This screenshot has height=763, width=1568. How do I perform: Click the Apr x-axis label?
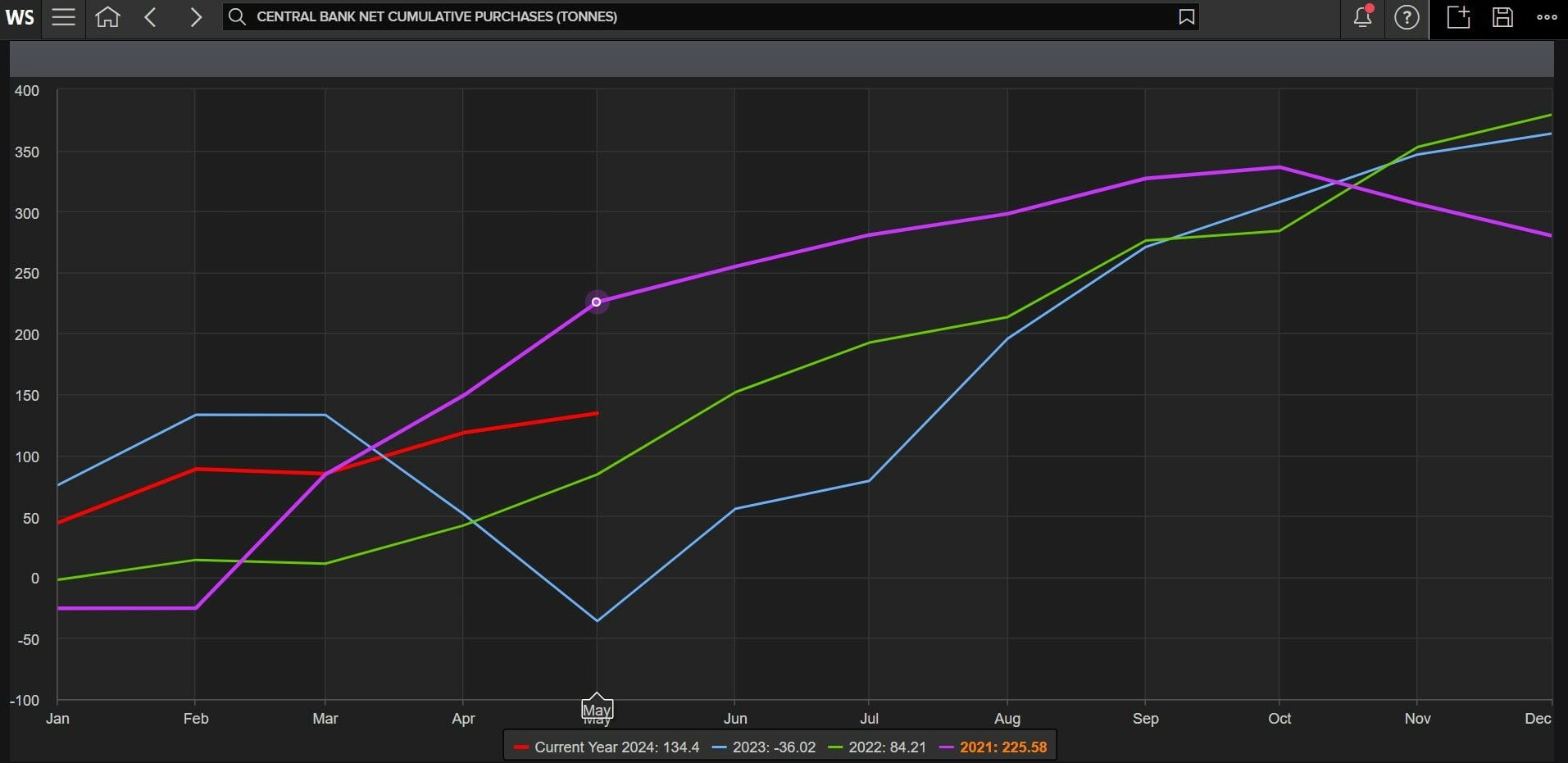(463, 719)
